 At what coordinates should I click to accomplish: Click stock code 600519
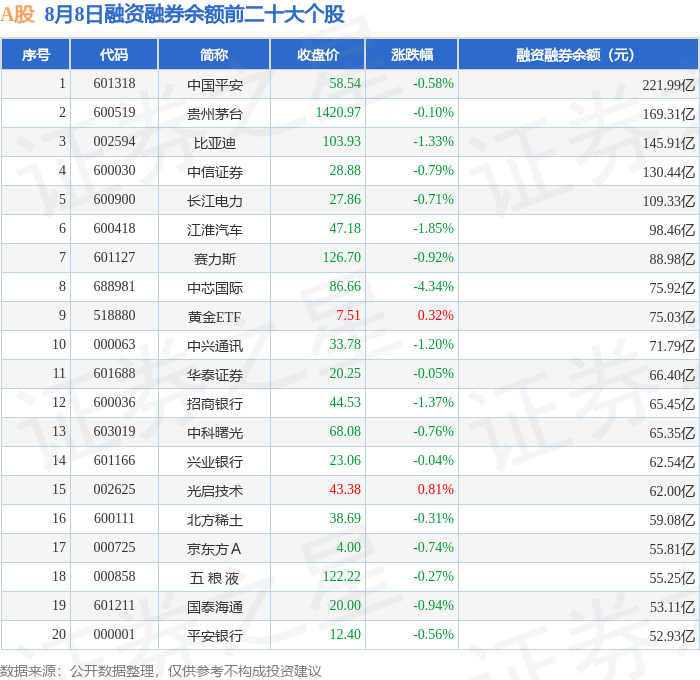[114, 112]
